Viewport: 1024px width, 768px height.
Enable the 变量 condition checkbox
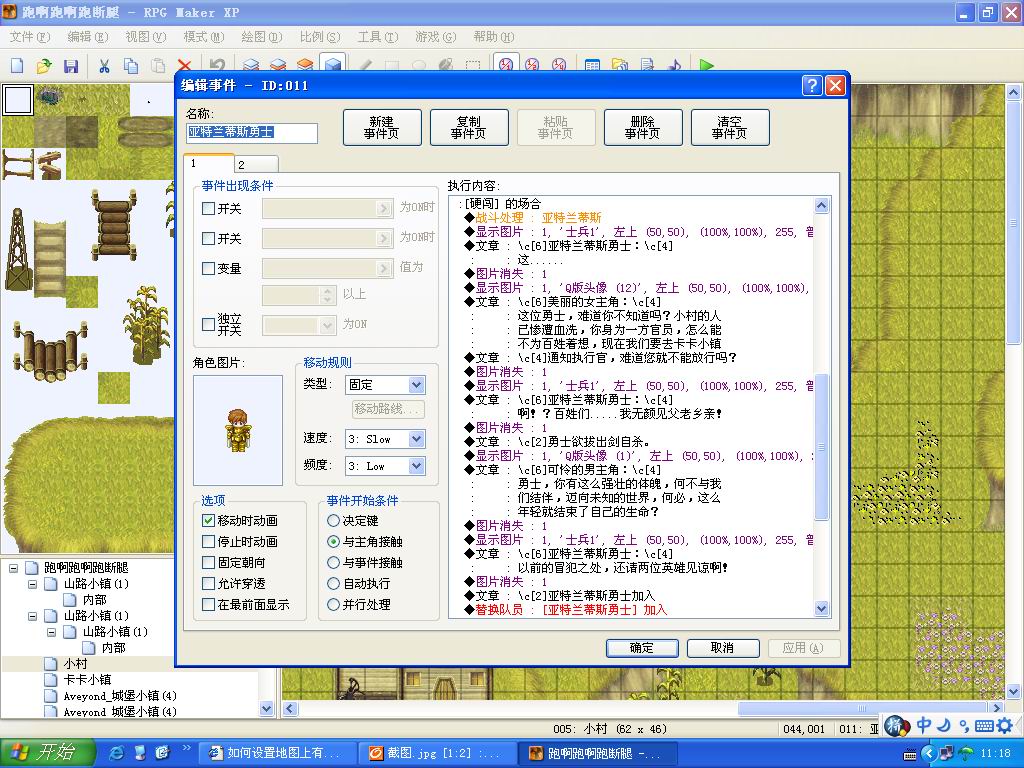click(x=208, y=268)
